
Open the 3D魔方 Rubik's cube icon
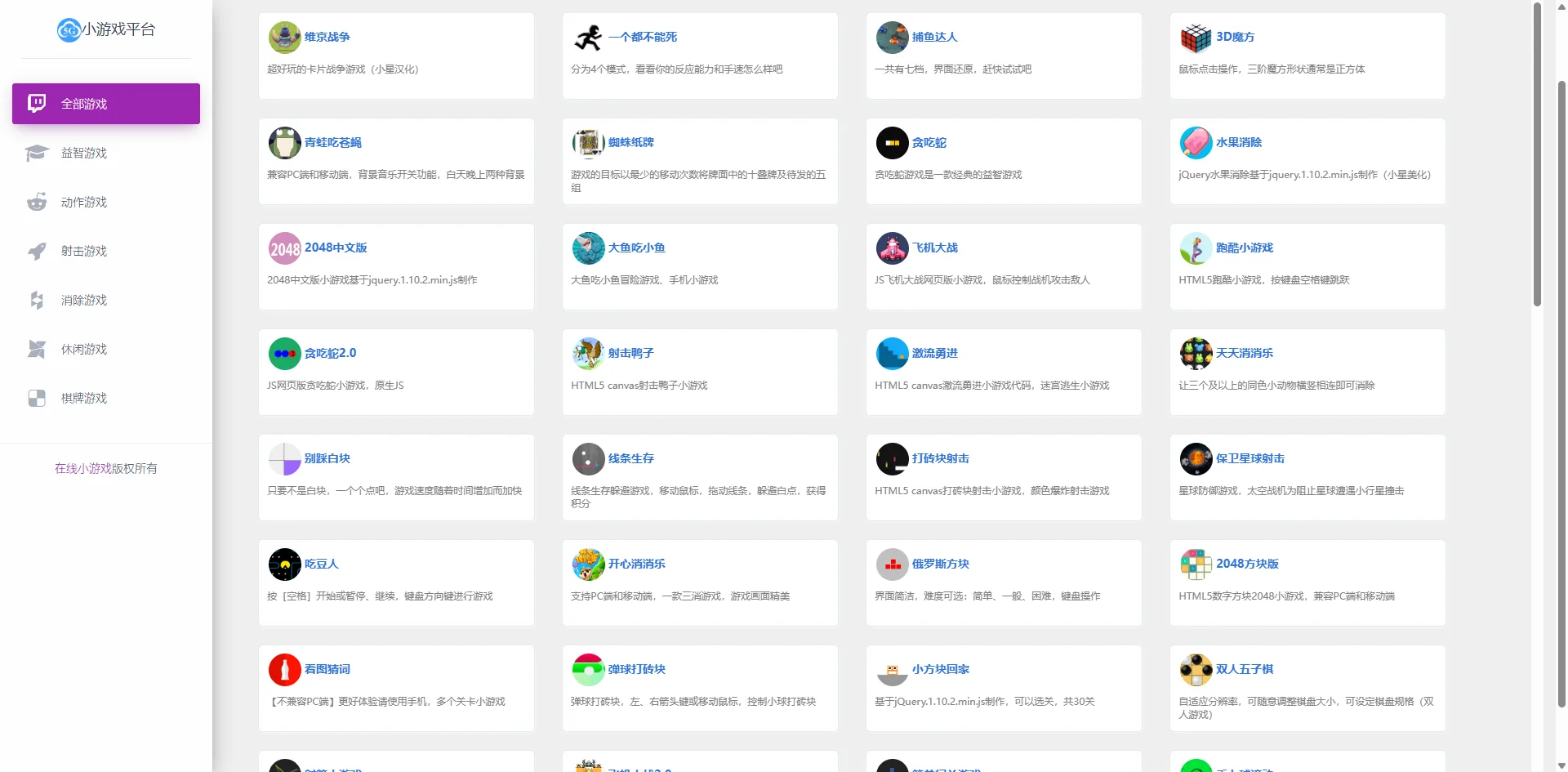pos(1196,38)
